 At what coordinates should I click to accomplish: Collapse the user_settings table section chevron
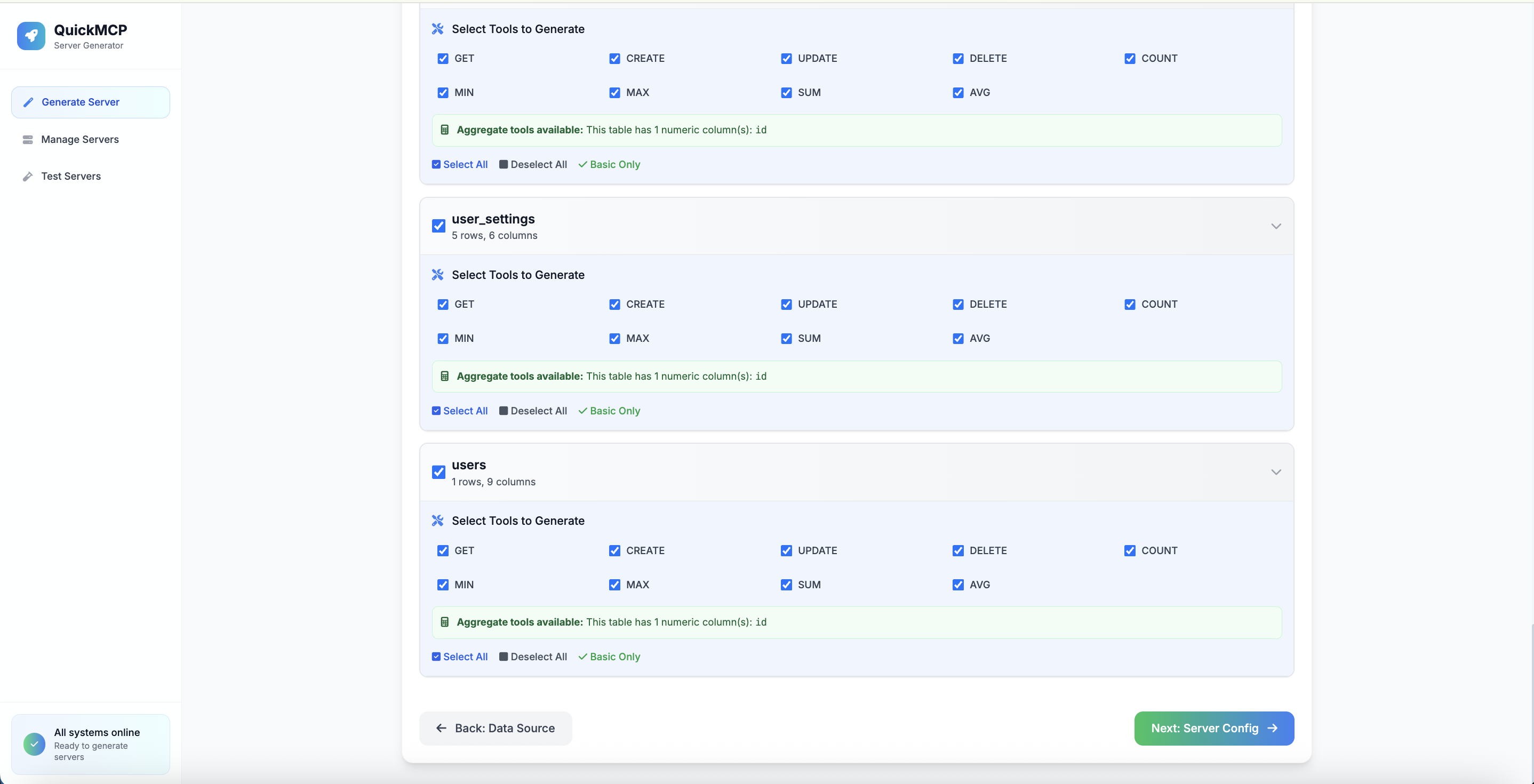point(1275,226)
